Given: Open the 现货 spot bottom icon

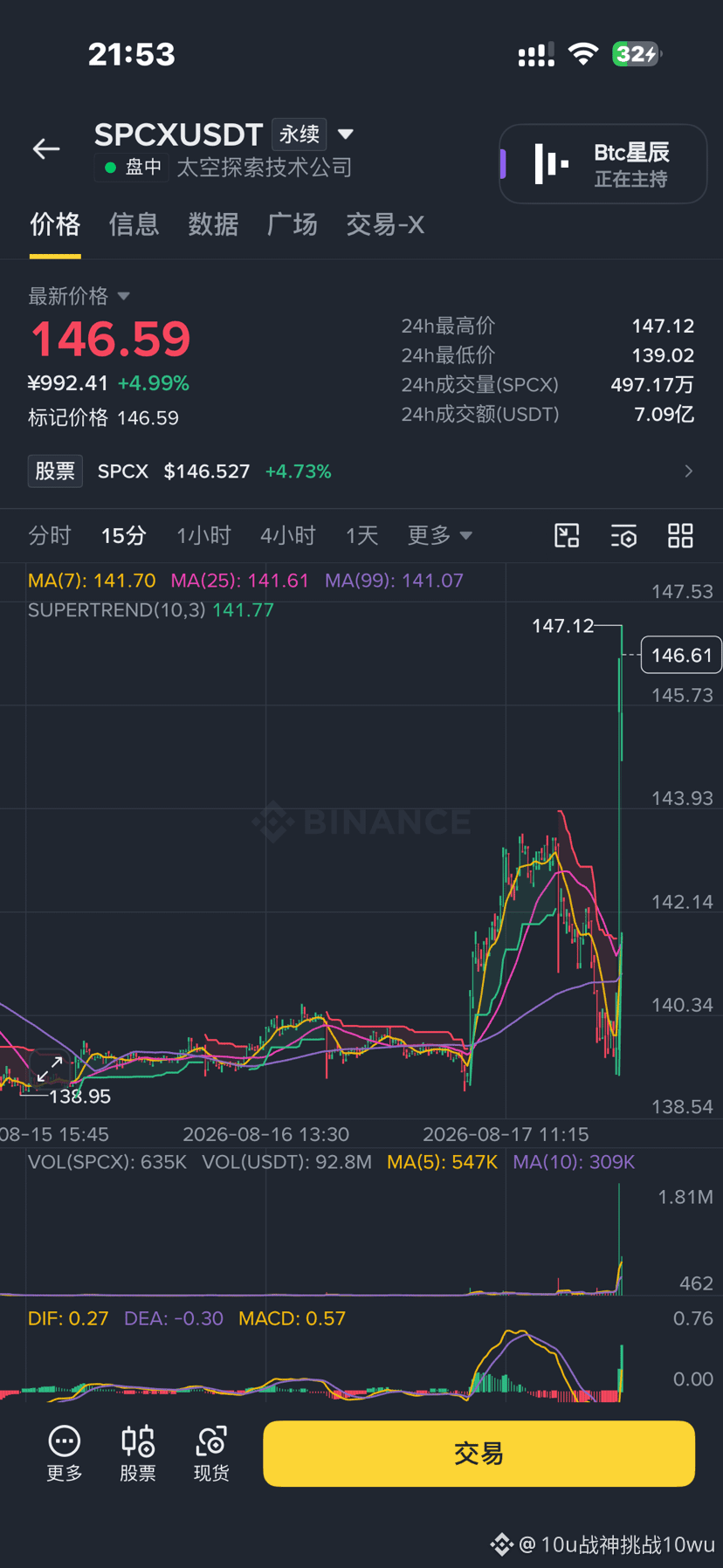Looking at the screenshot, I should click(x=211, y=1454).
